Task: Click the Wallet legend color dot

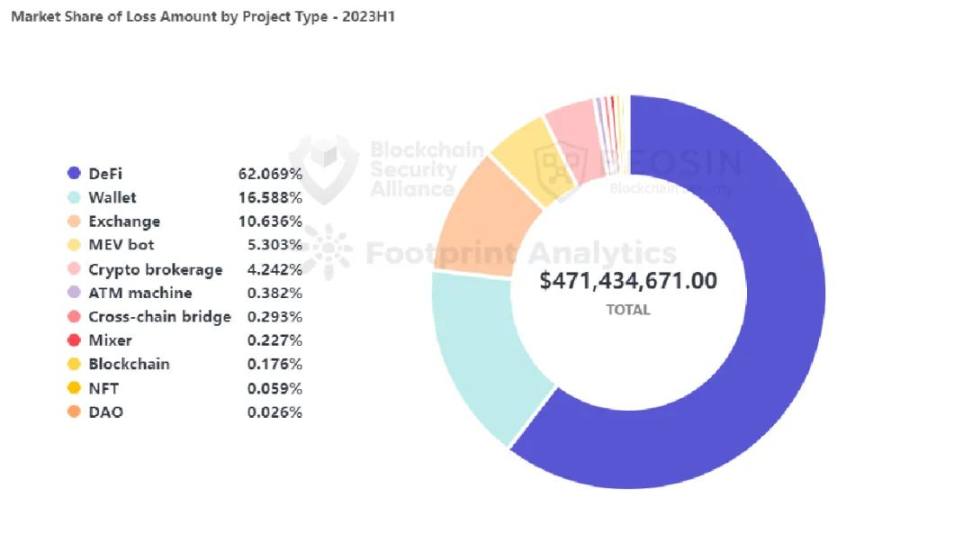Action: (x=73, y=198)
